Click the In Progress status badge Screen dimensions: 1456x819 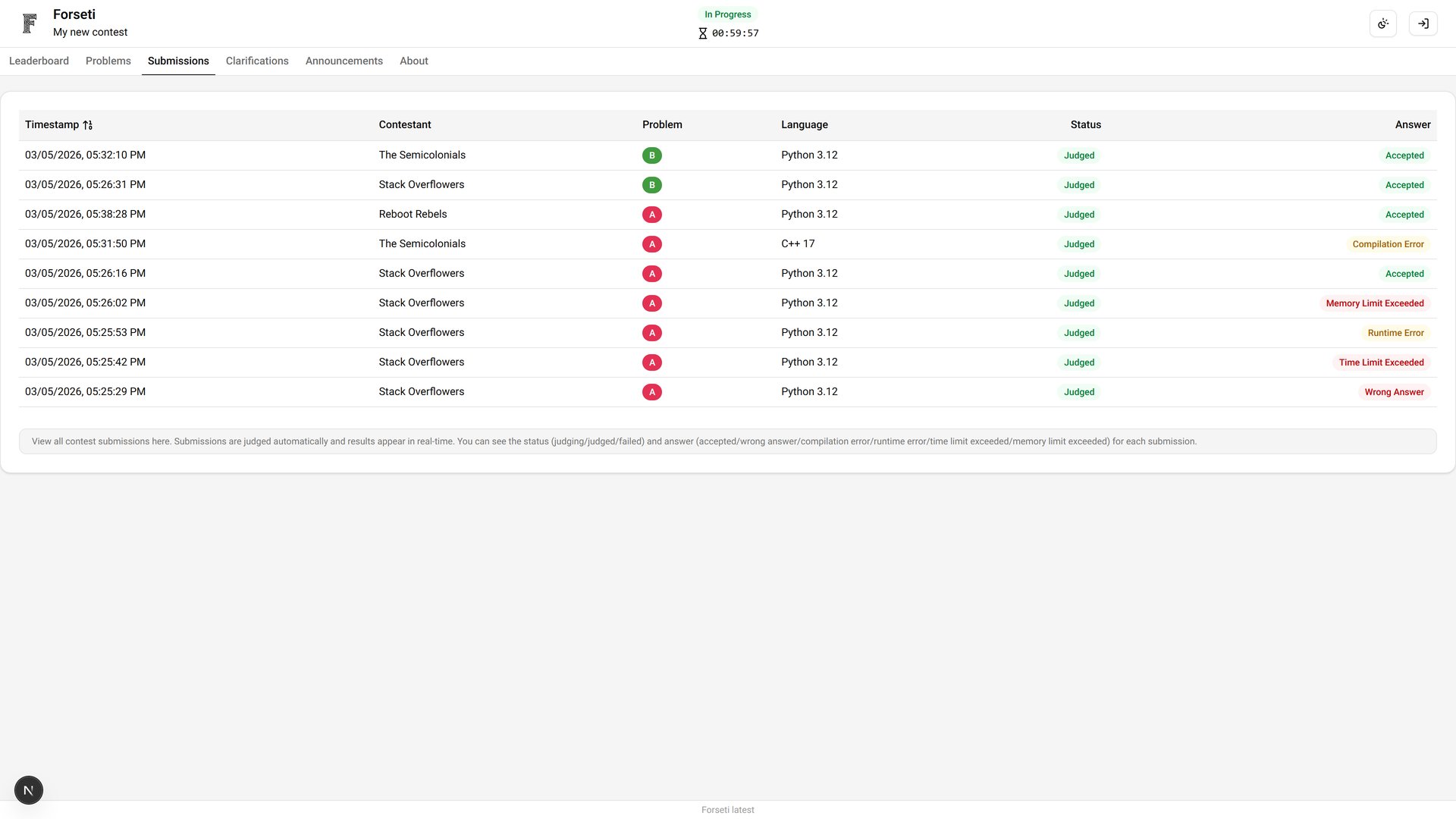727,14
